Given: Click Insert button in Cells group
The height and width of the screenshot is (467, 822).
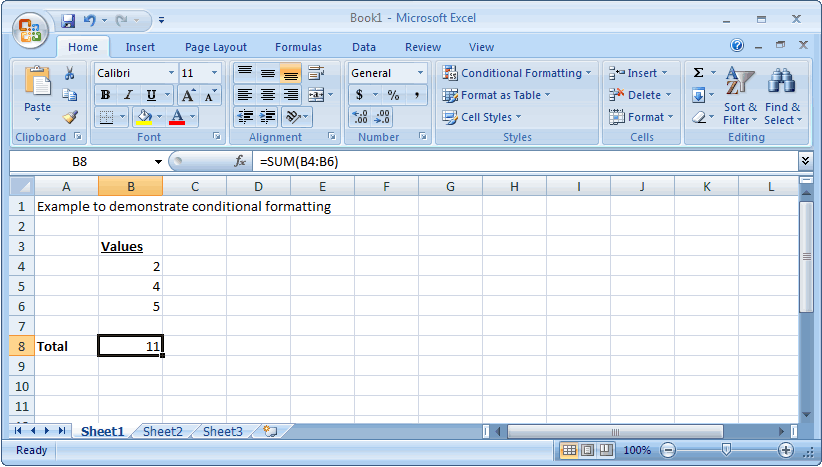Looking at the screenshot, I should point(638,73).
